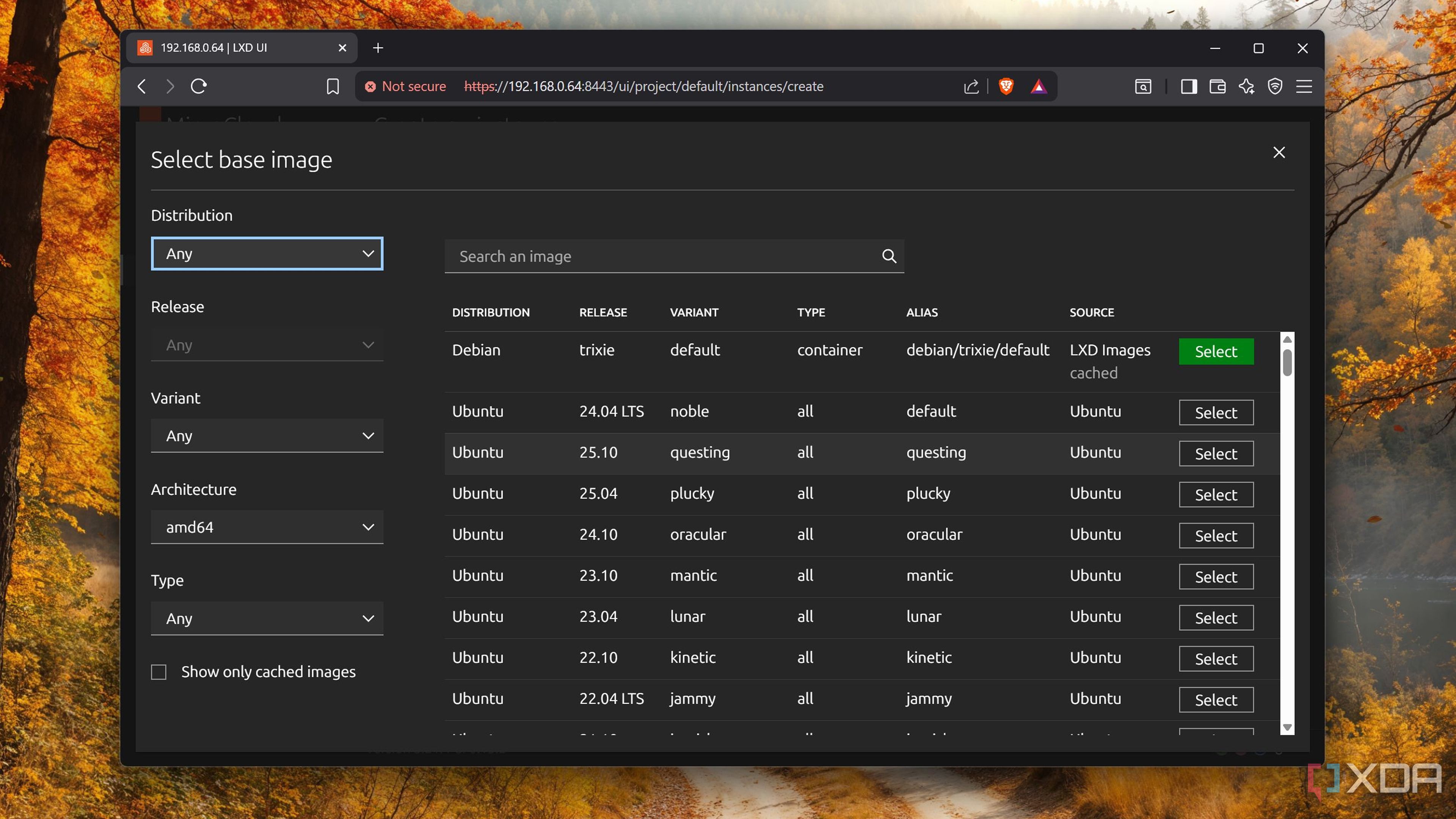Toggle the browser sidebar panel icon

[1189, 86]
